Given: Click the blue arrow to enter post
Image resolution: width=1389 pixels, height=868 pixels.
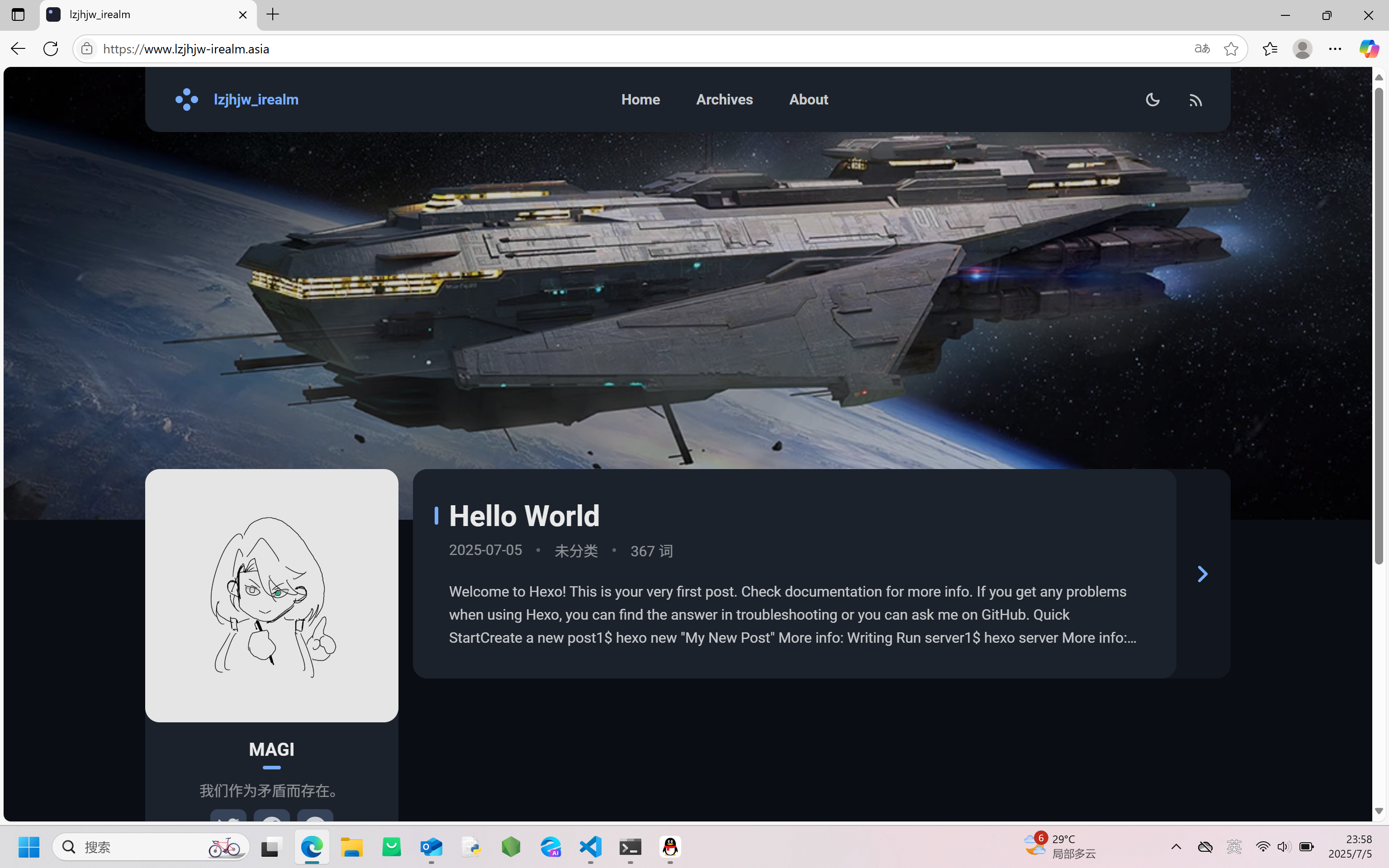Looking at the screenshot, I should [1202, 574].
